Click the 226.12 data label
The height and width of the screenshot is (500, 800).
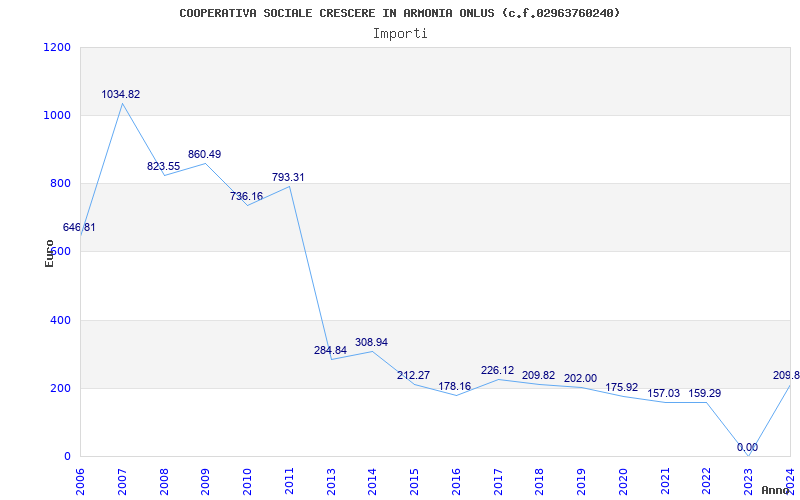pyautogui.click(x=497, y=370)
